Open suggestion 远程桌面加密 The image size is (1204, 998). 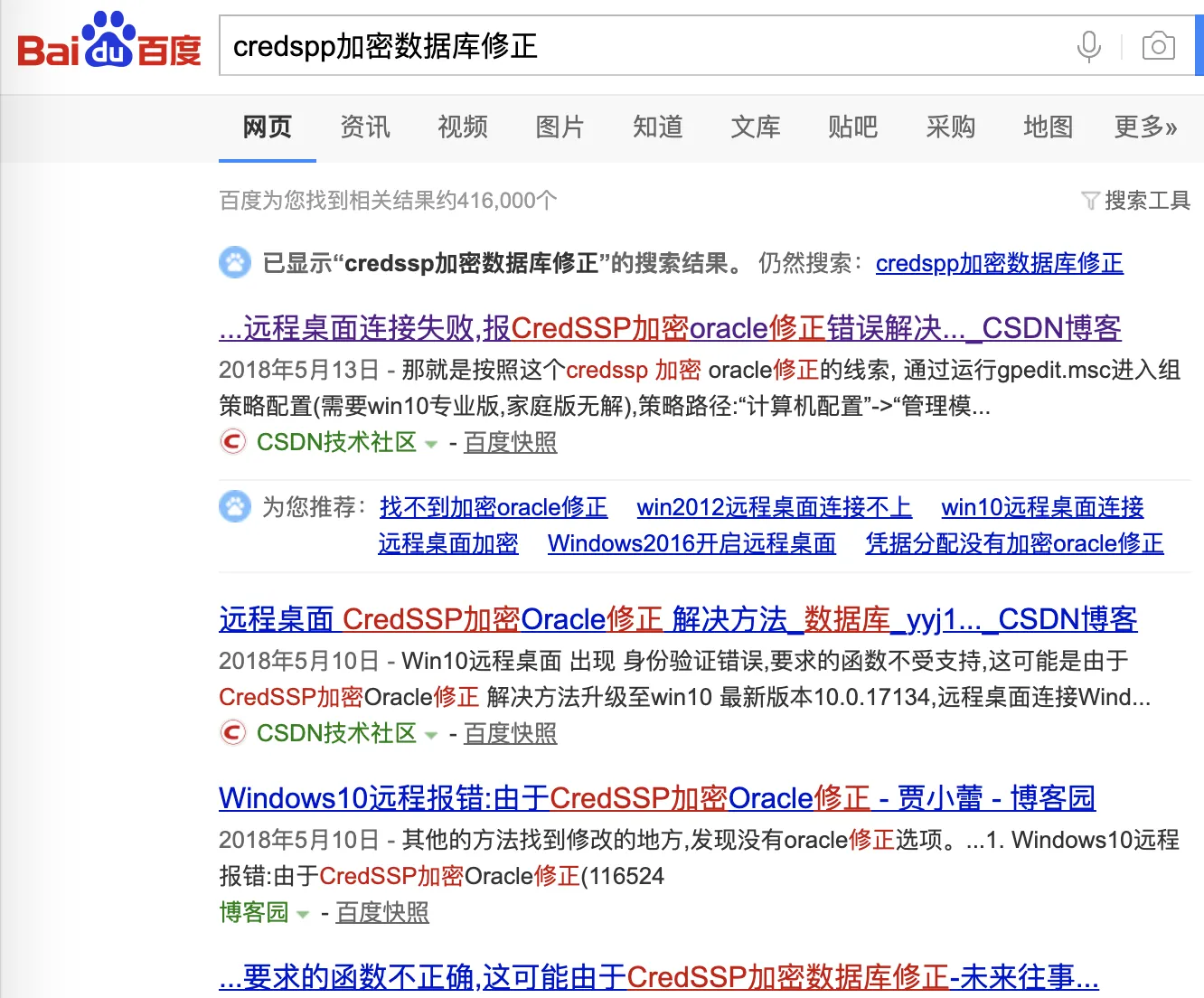[x=448, y=543]
